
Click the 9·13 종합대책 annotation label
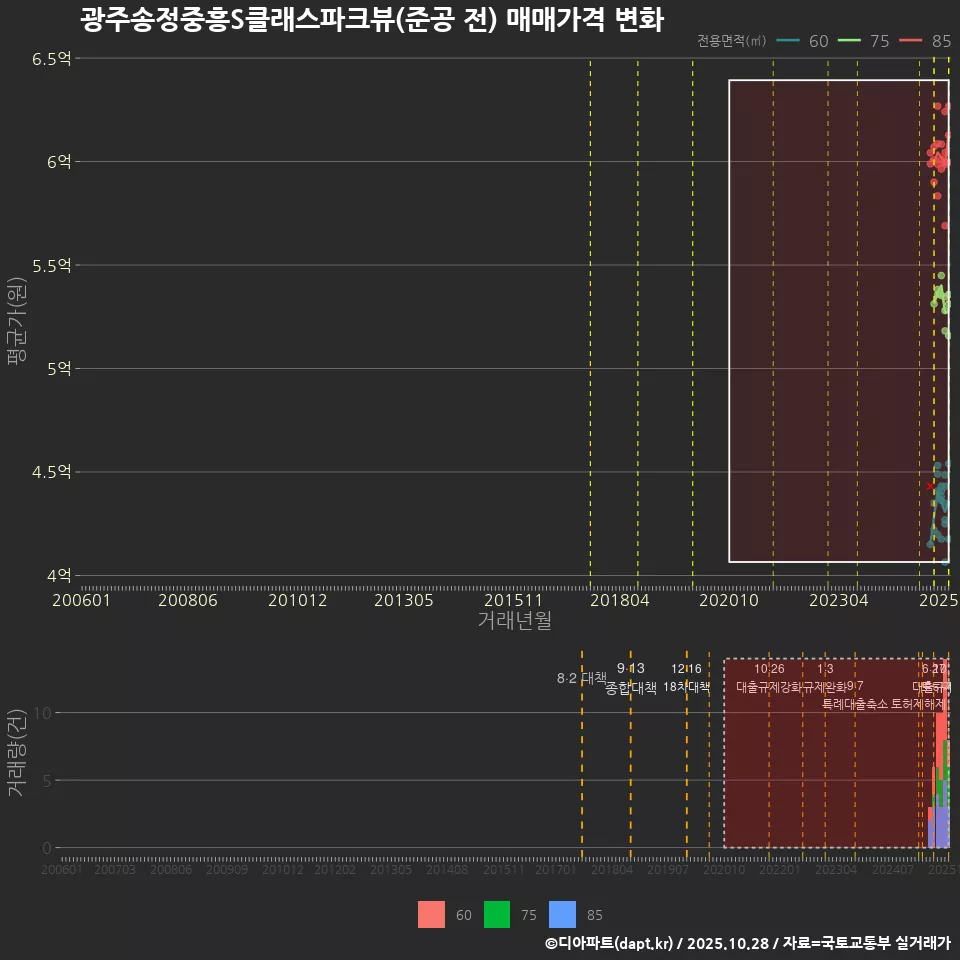[631, 677]
